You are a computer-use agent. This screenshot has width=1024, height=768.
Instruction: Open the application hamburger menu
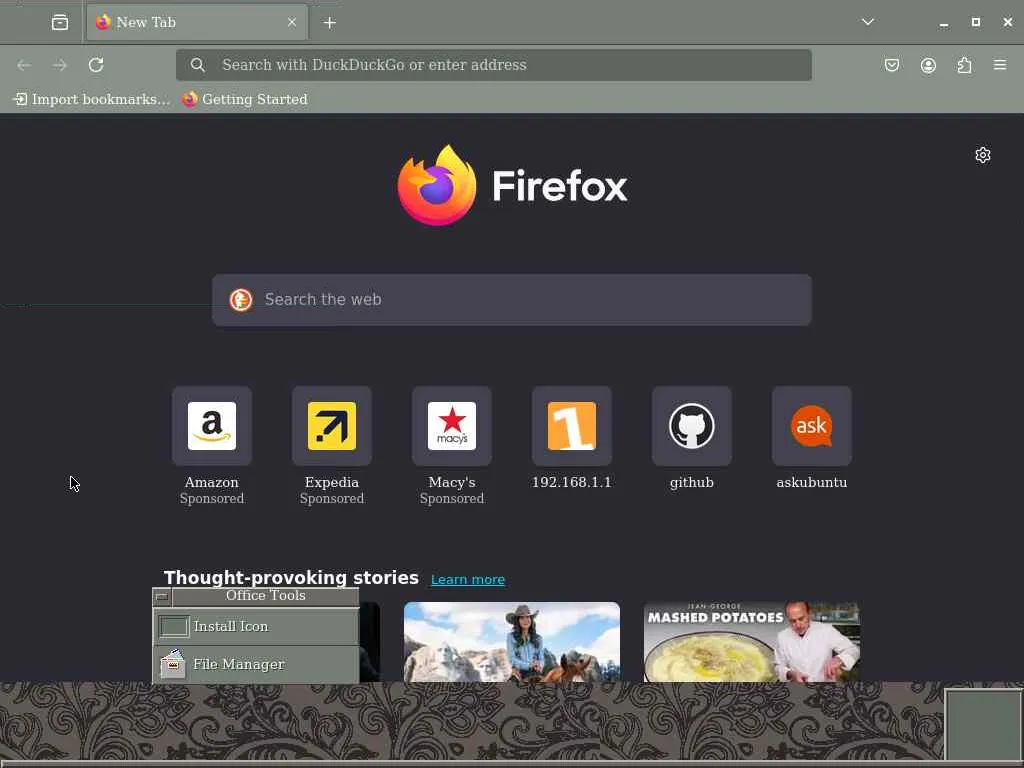[1000, 65]
